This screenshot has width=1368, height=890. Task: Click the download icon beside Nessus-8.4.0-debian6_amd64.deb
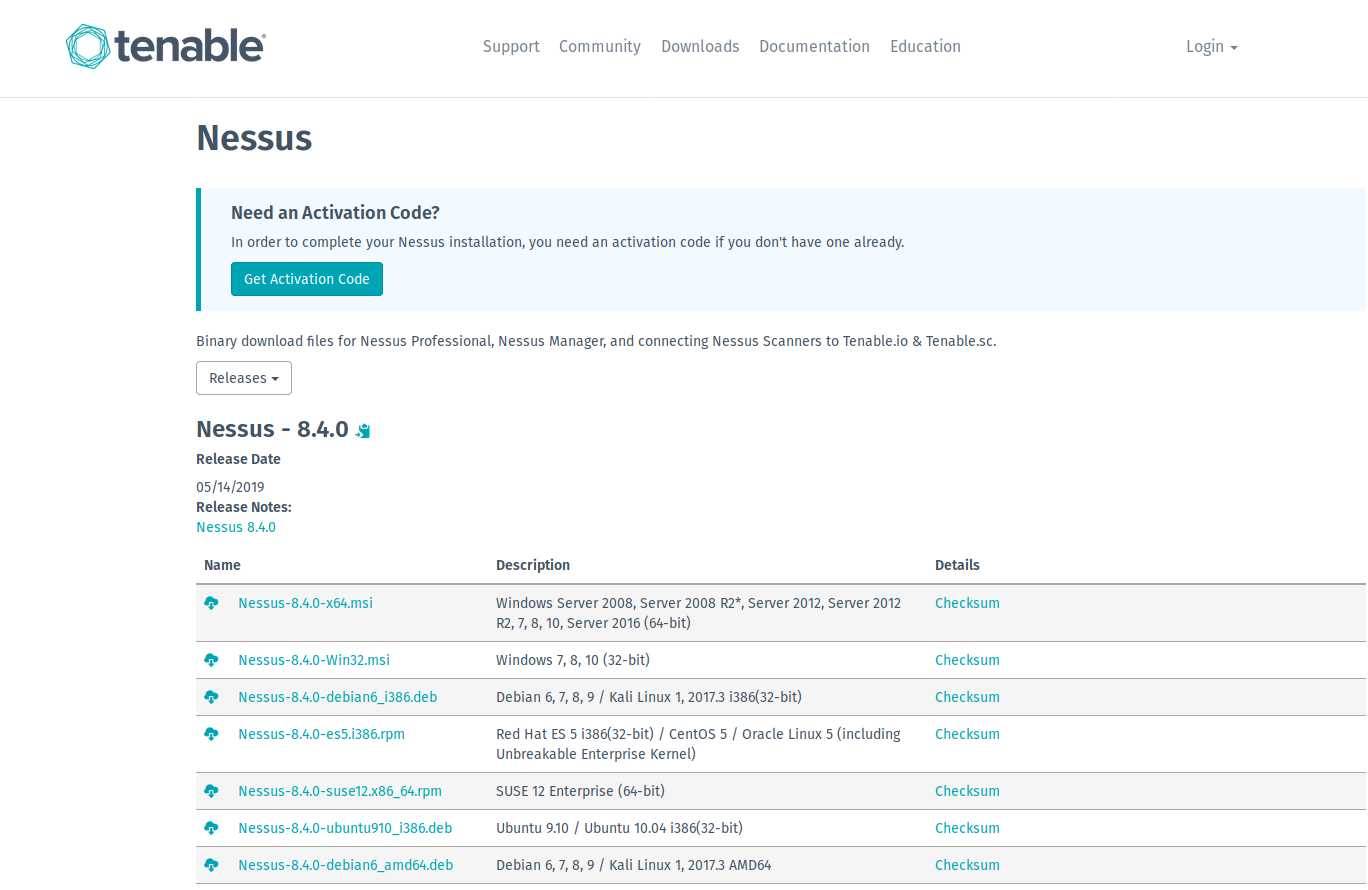pos(211,865)
